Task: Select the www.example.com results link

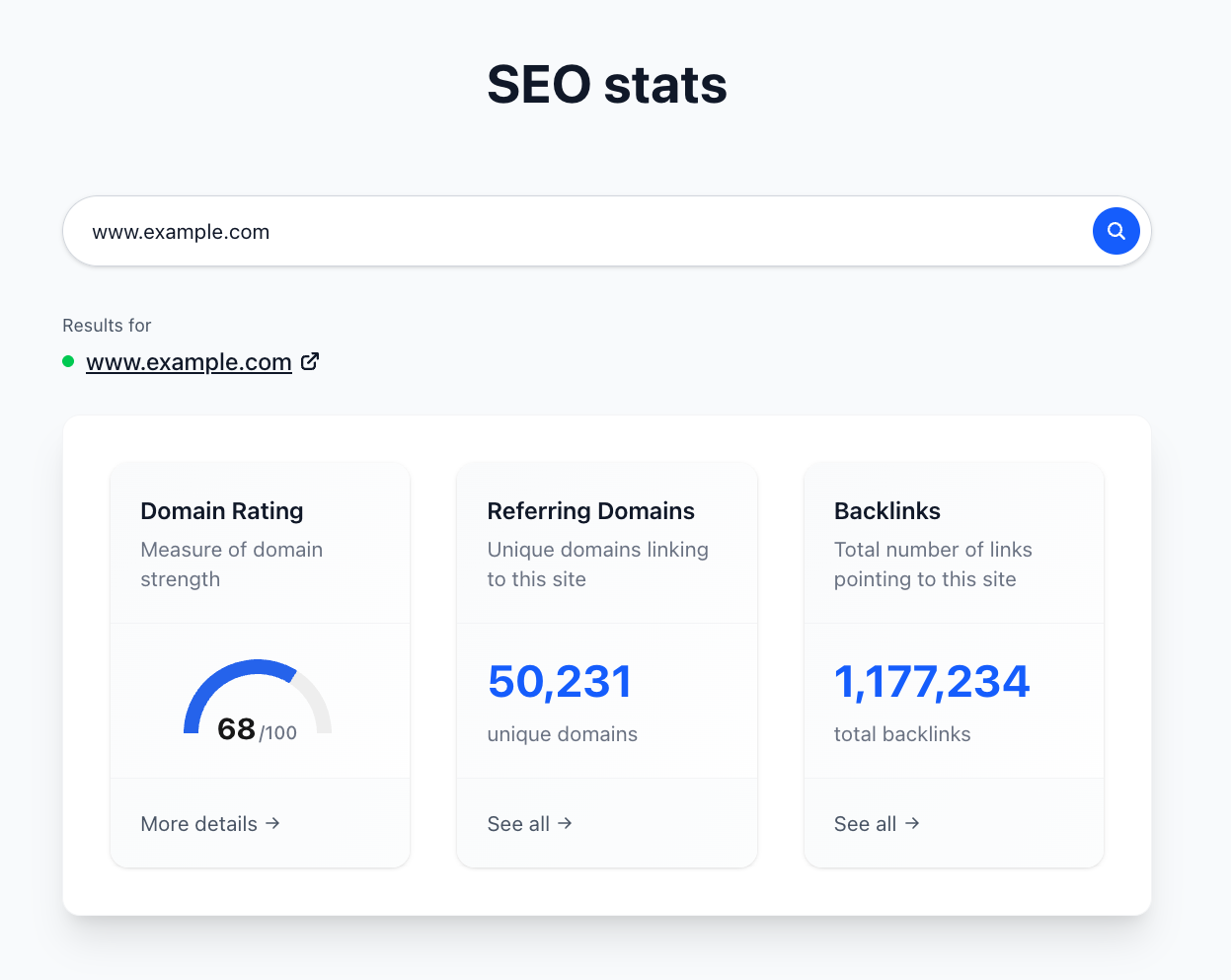Action: pyautogui.click(x=188, y=362)
